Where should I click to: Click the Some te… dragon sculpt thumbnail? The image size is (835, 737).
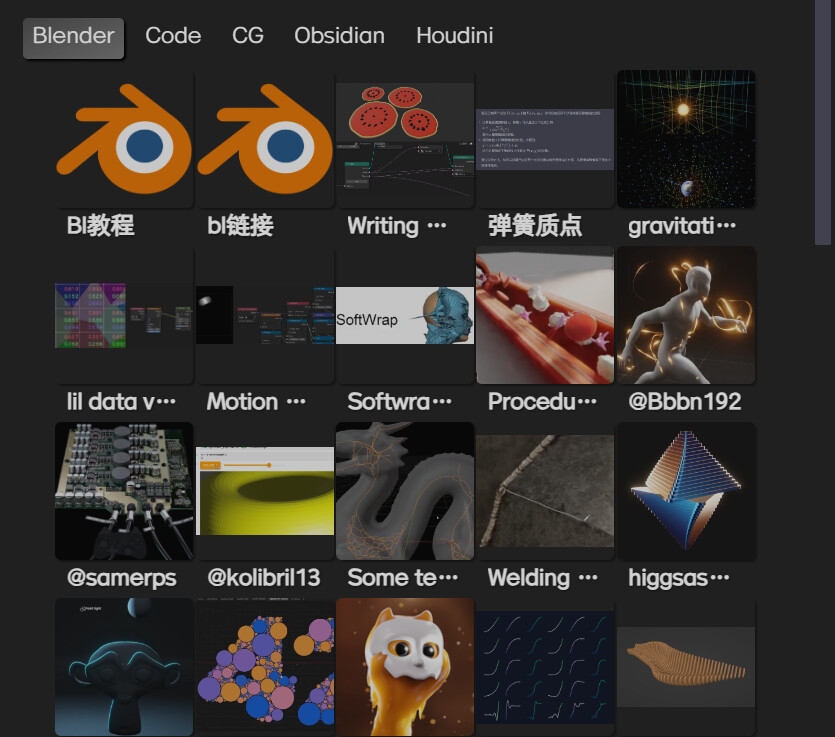405,491
